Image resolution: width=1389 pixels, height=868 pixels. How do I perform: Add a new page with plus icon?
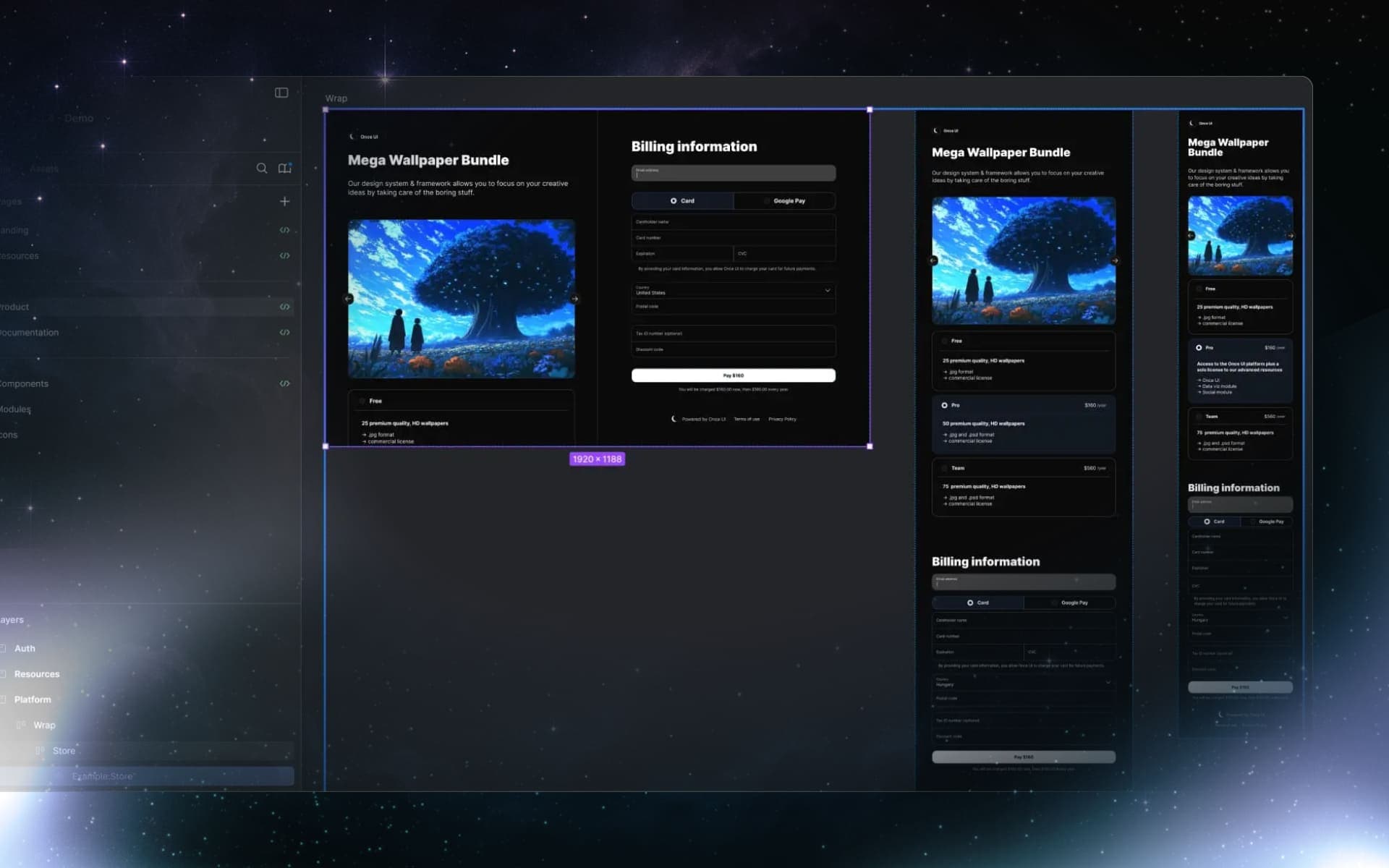tap(285, 201)
